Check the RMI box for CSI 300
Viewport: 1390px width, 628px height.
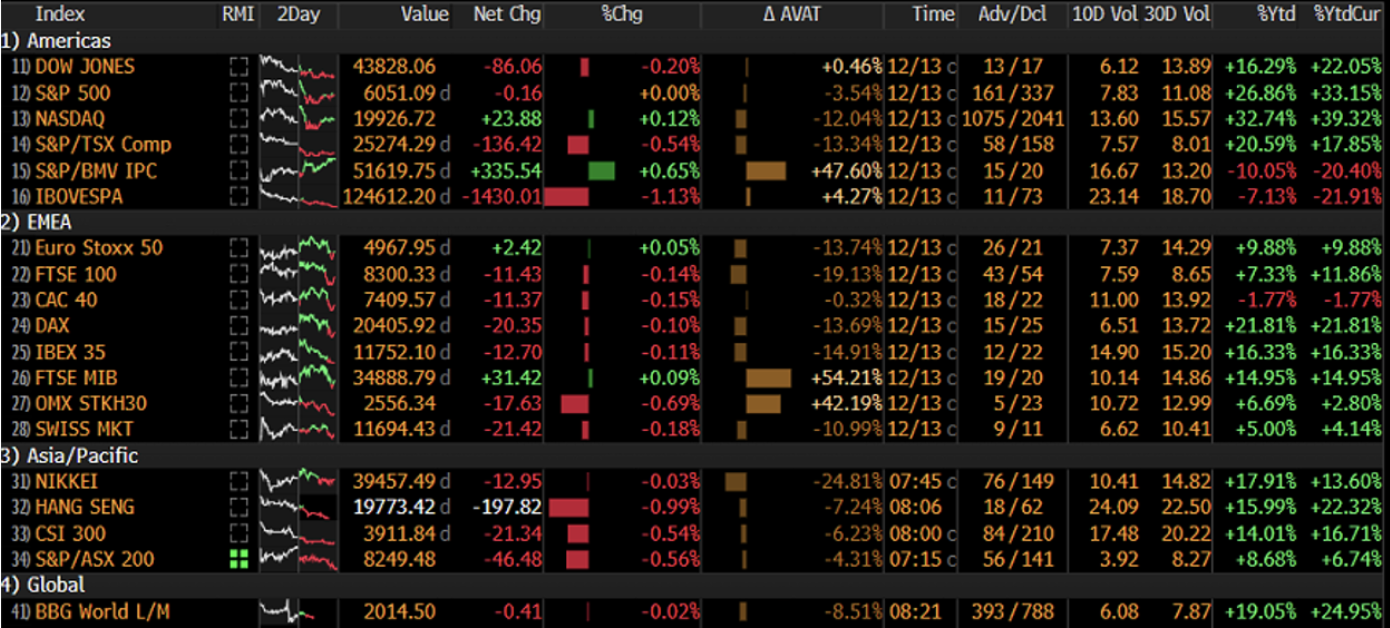pyautogui.click(x=237, y=533)
